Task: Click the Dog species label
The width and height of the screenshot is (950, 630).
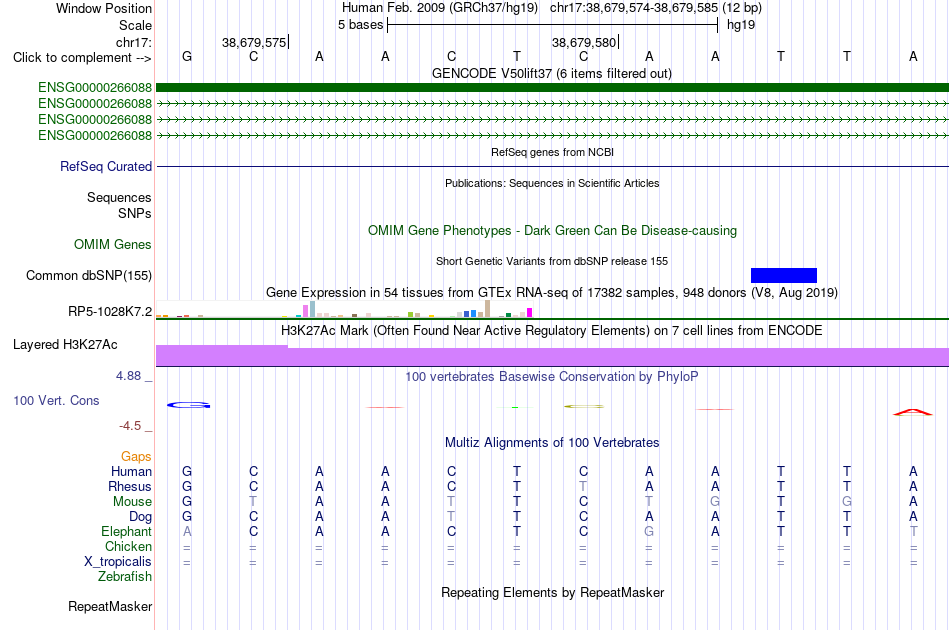Action: [x=140, y=517]
